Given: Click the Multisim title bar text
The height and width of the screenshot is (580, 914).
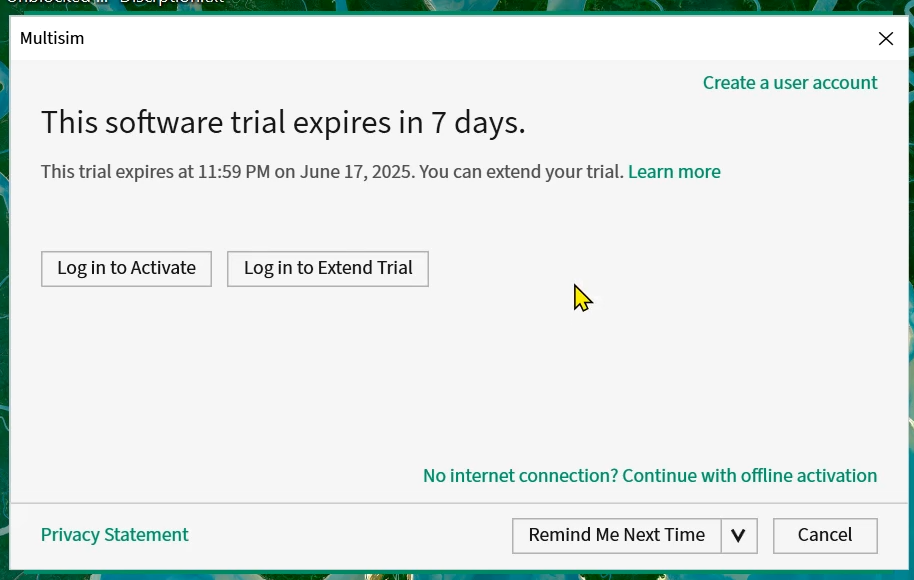Looking at the screenshot, I should point(52,38).
